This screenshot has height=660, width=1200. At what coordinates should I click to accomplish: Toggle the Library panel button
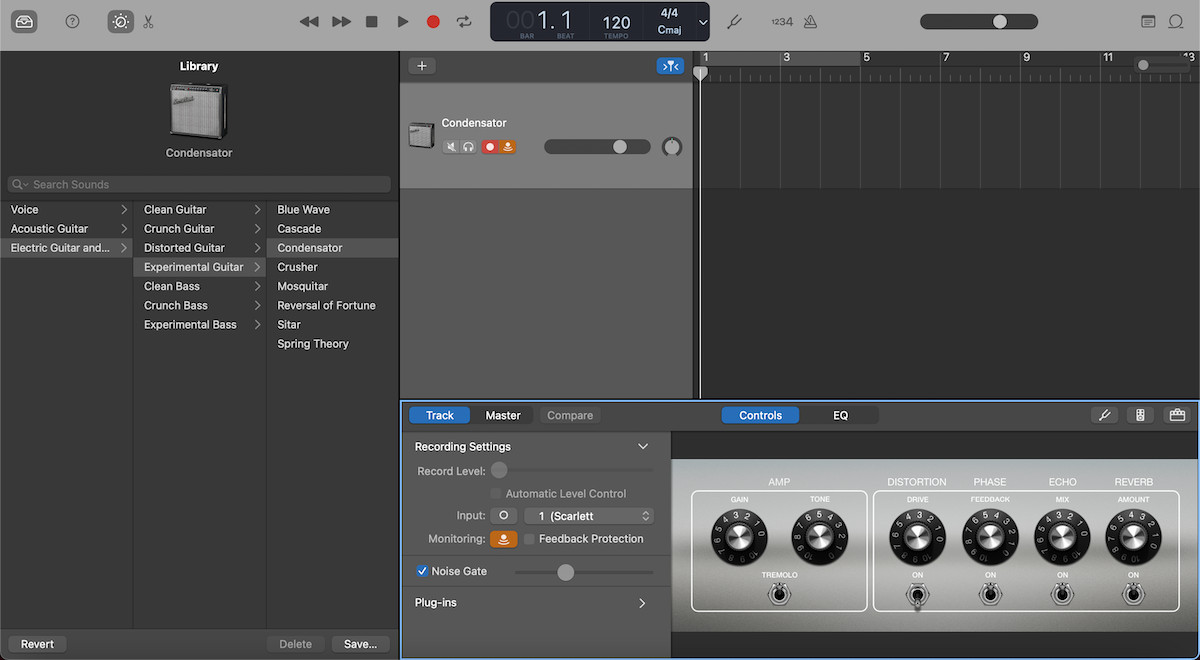(24, 21)
